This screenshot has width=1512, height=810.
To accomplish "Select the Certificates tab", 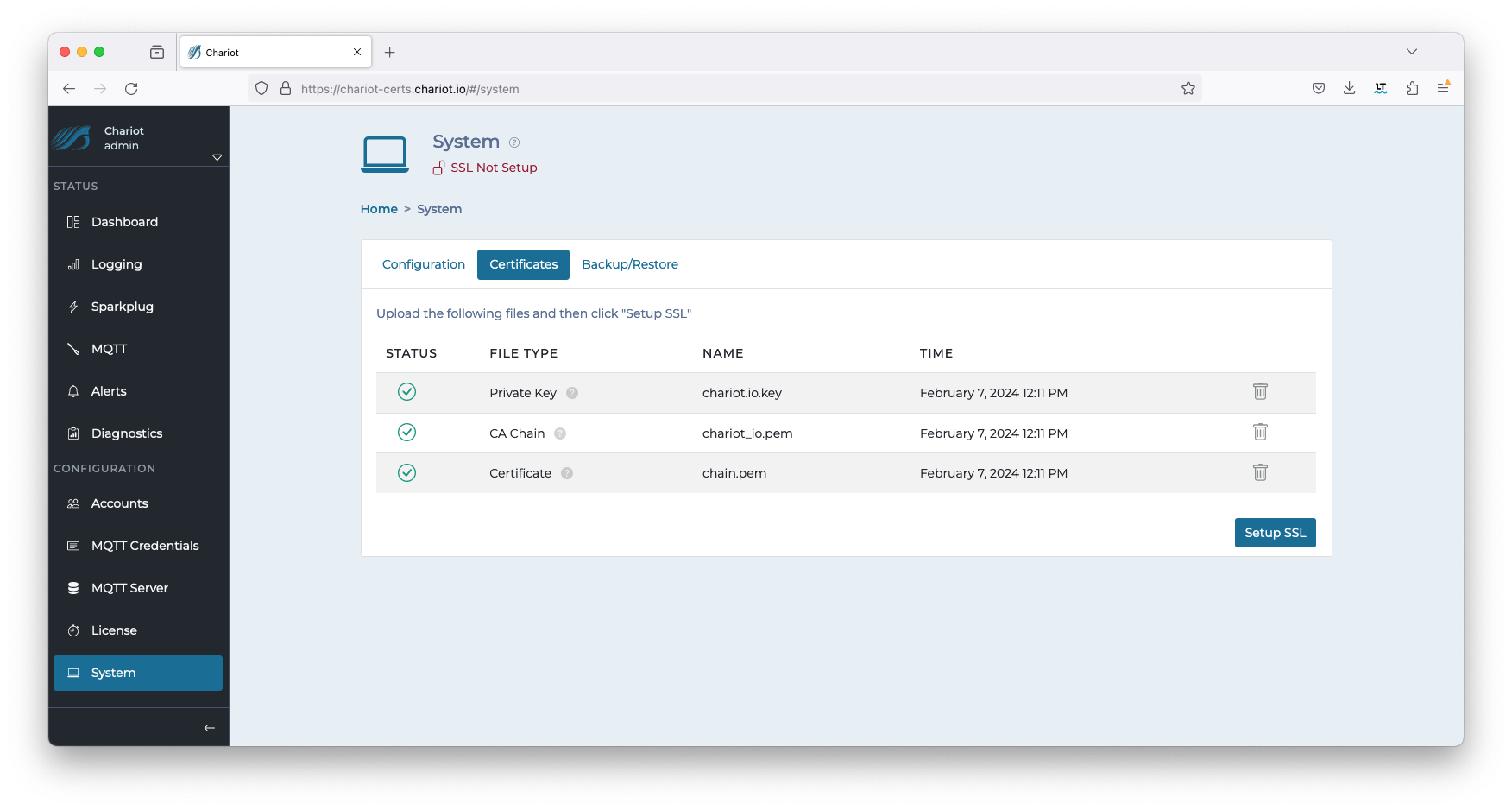I will (523, 264).
